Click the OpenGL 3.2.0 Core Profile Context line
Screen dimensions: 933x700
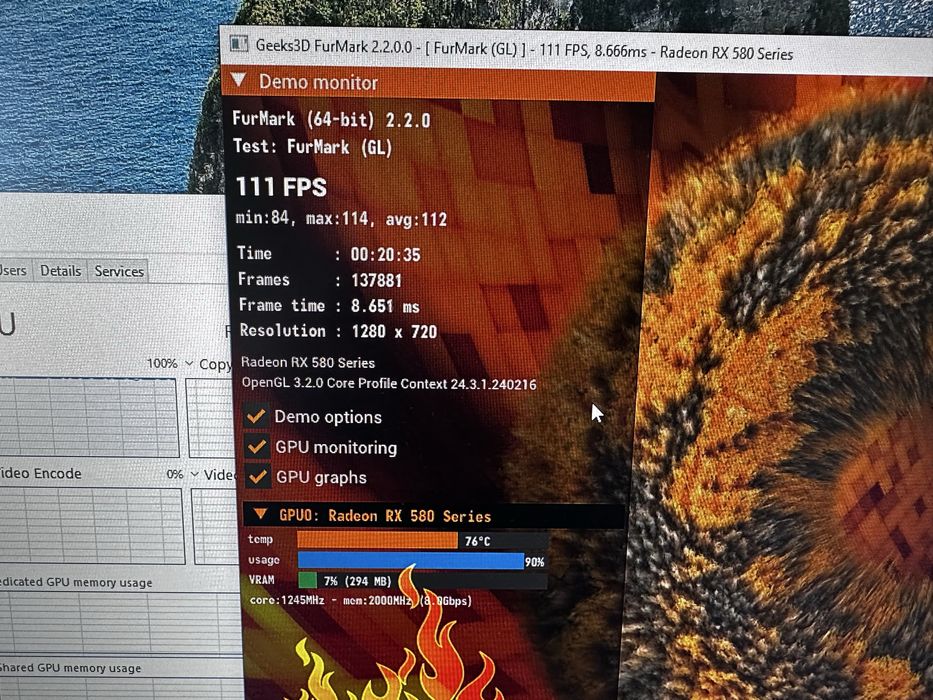[389, 383]
